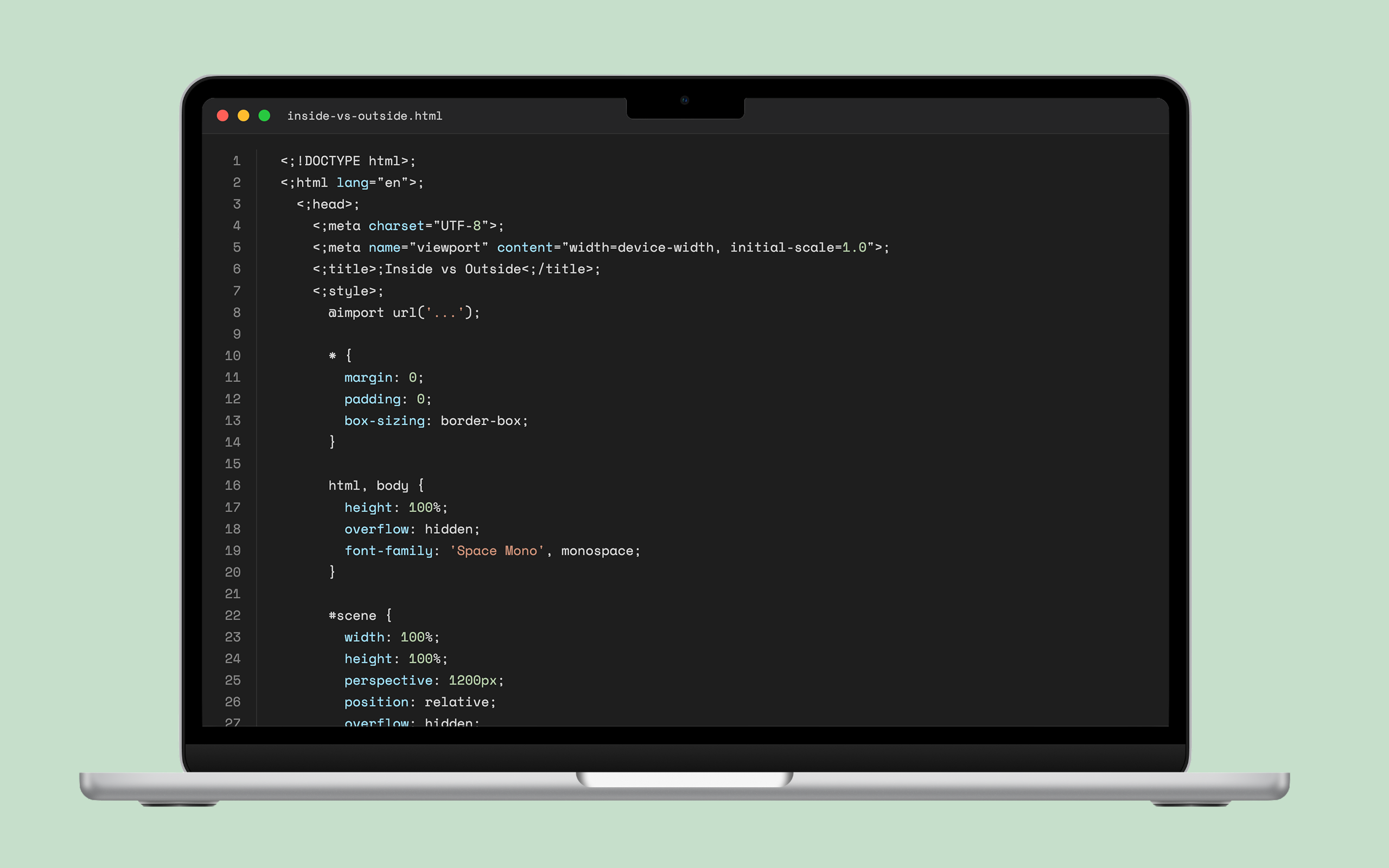Click line number 26 in gutter
Image resolution: width=1389 pixels, height=868 pixels.
(x=232, y=702)
